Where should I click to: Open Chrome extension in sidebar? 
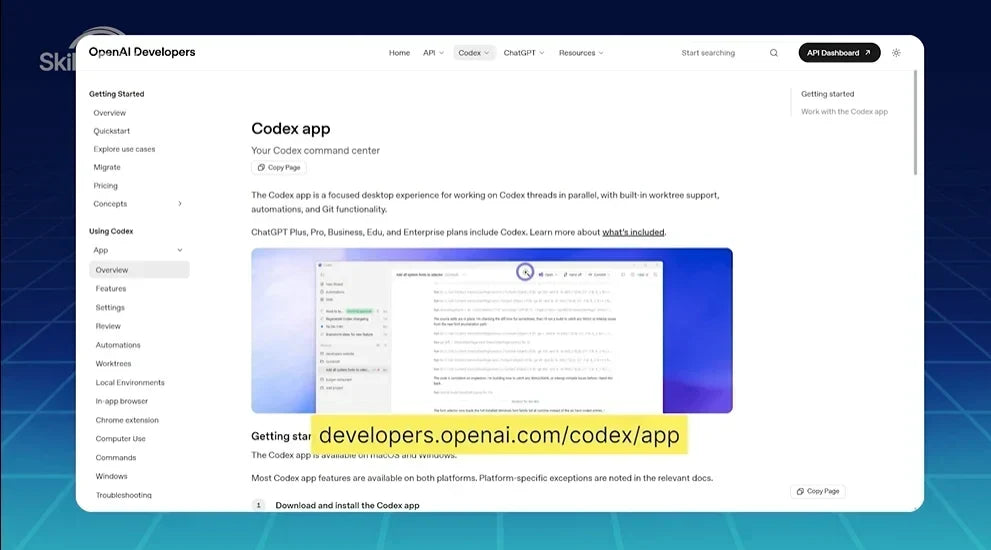(x=127, y=420)
